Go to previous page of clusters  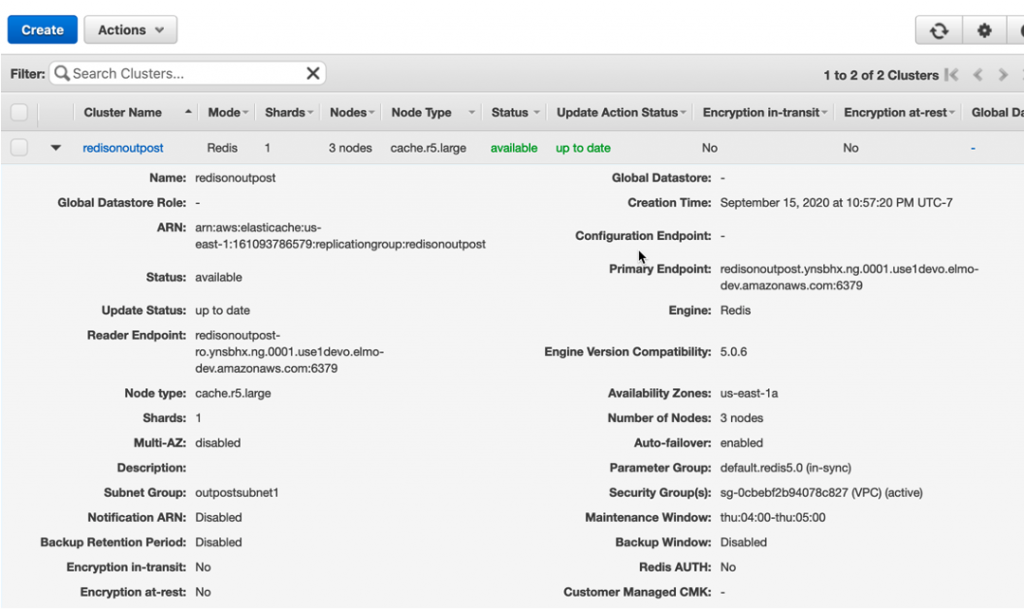click(978, 75)
